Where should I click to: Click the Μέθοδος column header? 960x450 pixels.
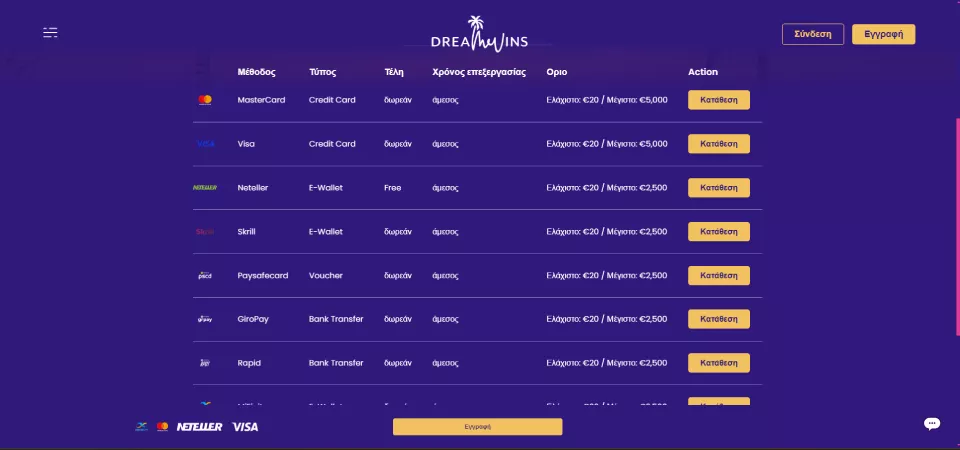click(x=257, y=72)
